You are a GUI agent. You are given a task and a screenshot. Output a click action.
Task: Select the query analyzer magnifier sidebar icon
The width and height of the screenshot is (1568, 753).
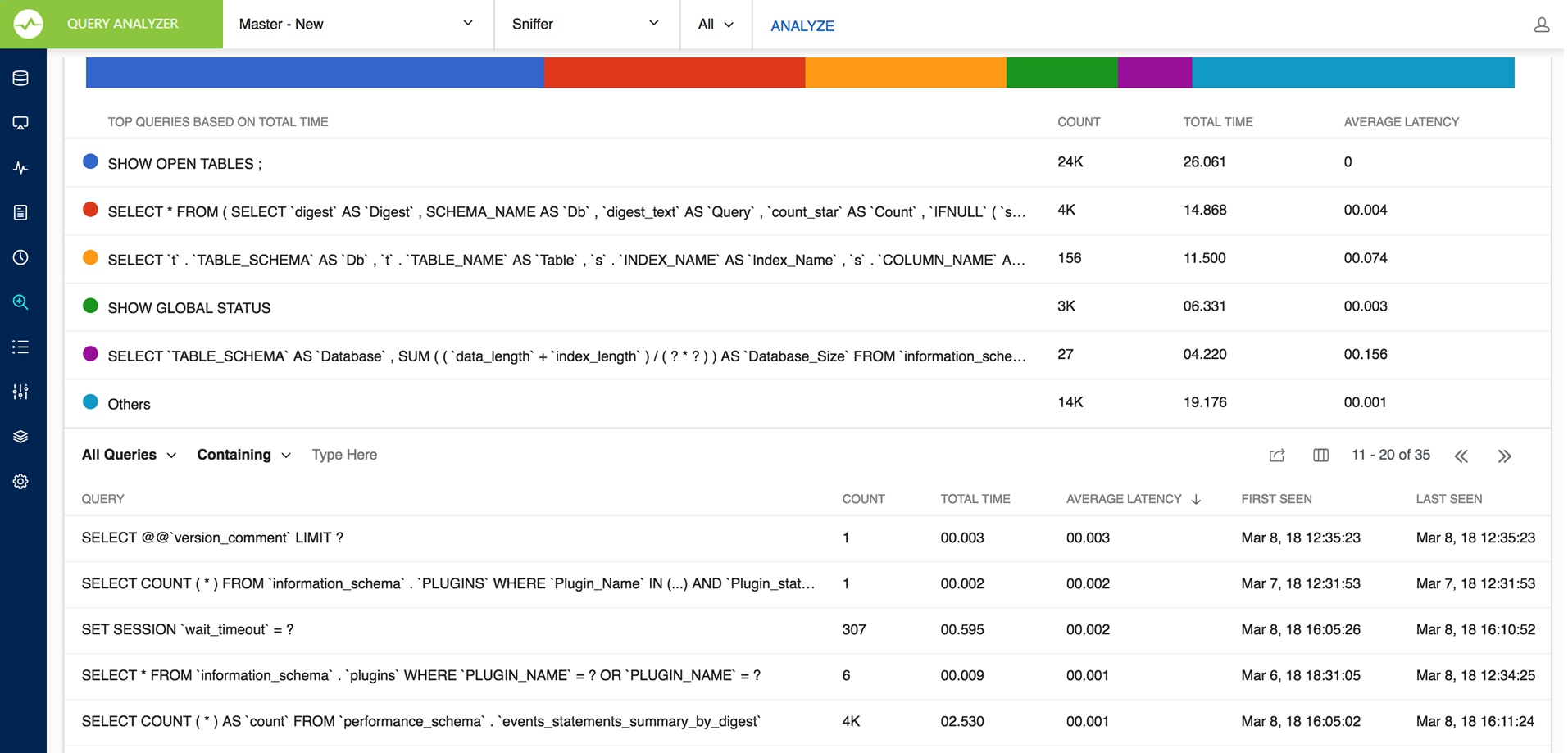(x=20, y=302)
